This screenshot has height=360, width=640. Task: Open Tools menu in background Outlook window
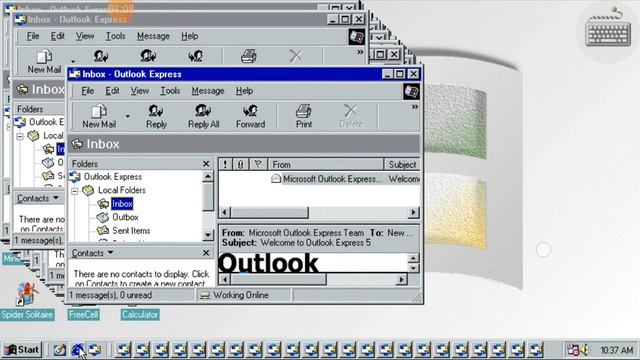tap(116, 36)
